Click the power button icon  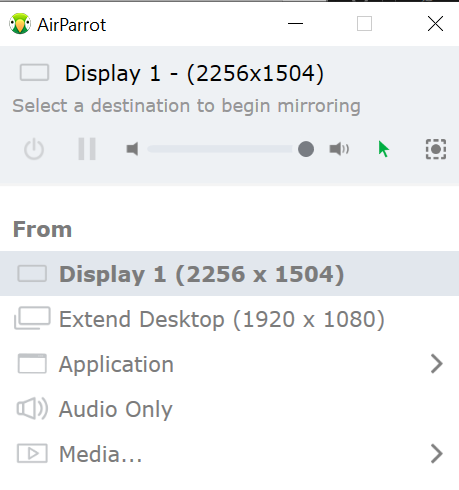coord(34,149)
